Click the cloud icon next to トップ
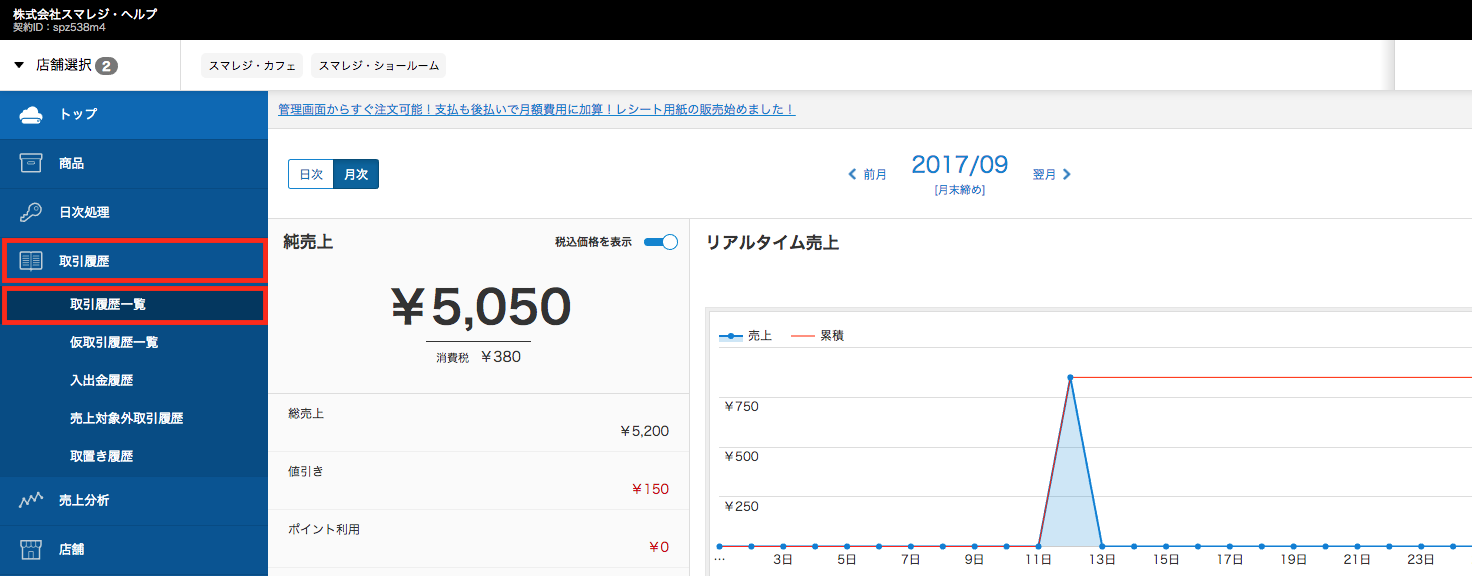The image size is (1472, 576). [31, 114]
